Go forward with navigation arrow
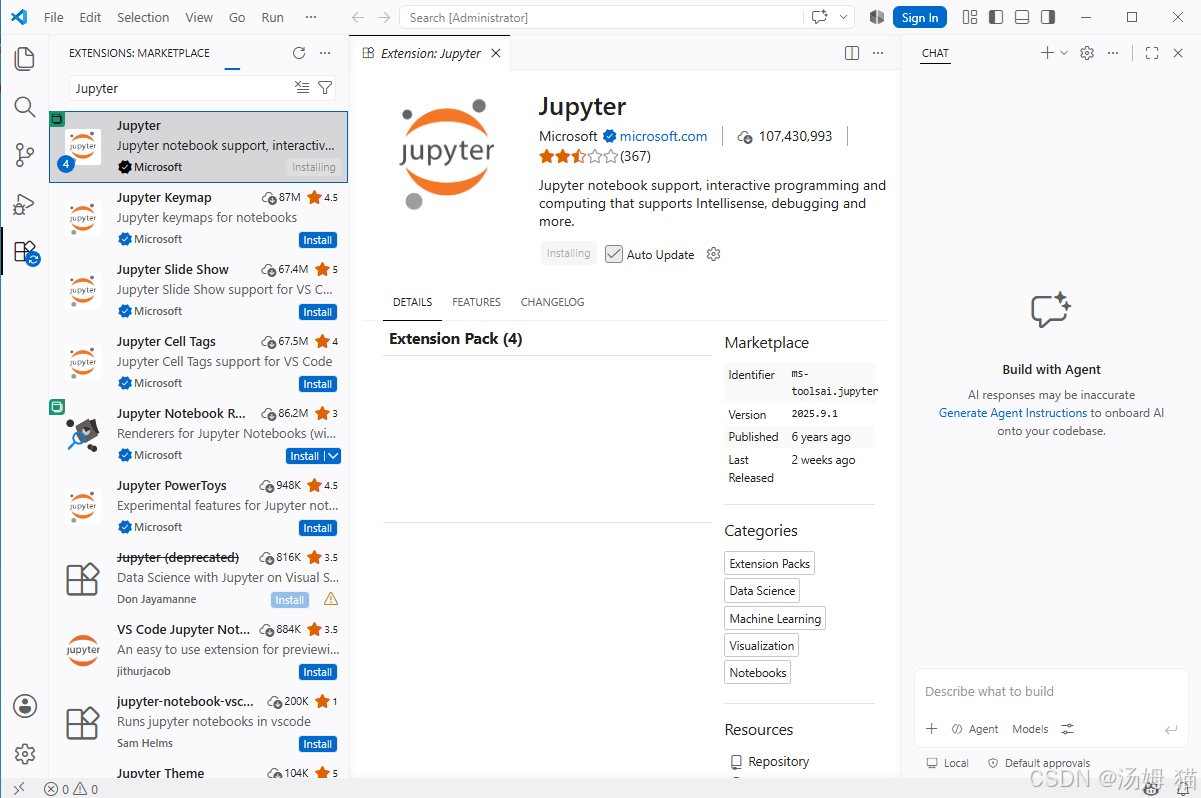 coord(384,17)
